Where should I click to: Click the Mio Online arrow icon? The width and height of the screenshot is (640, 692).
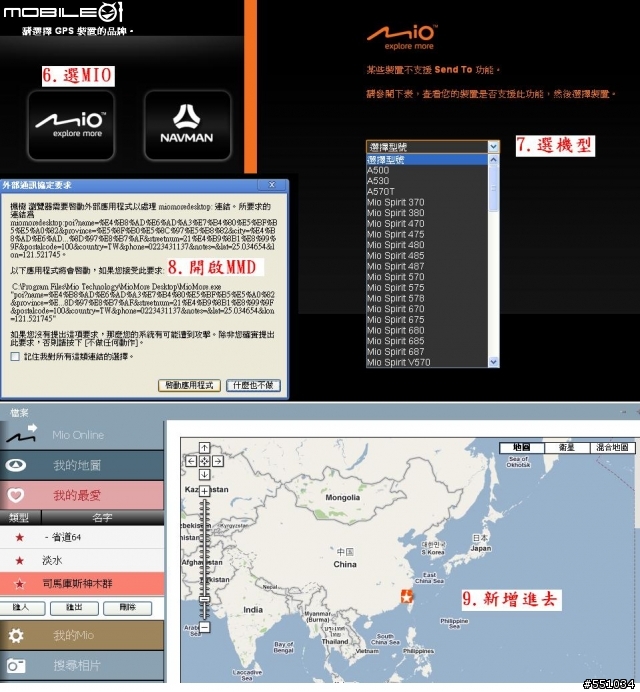point(22,434)
